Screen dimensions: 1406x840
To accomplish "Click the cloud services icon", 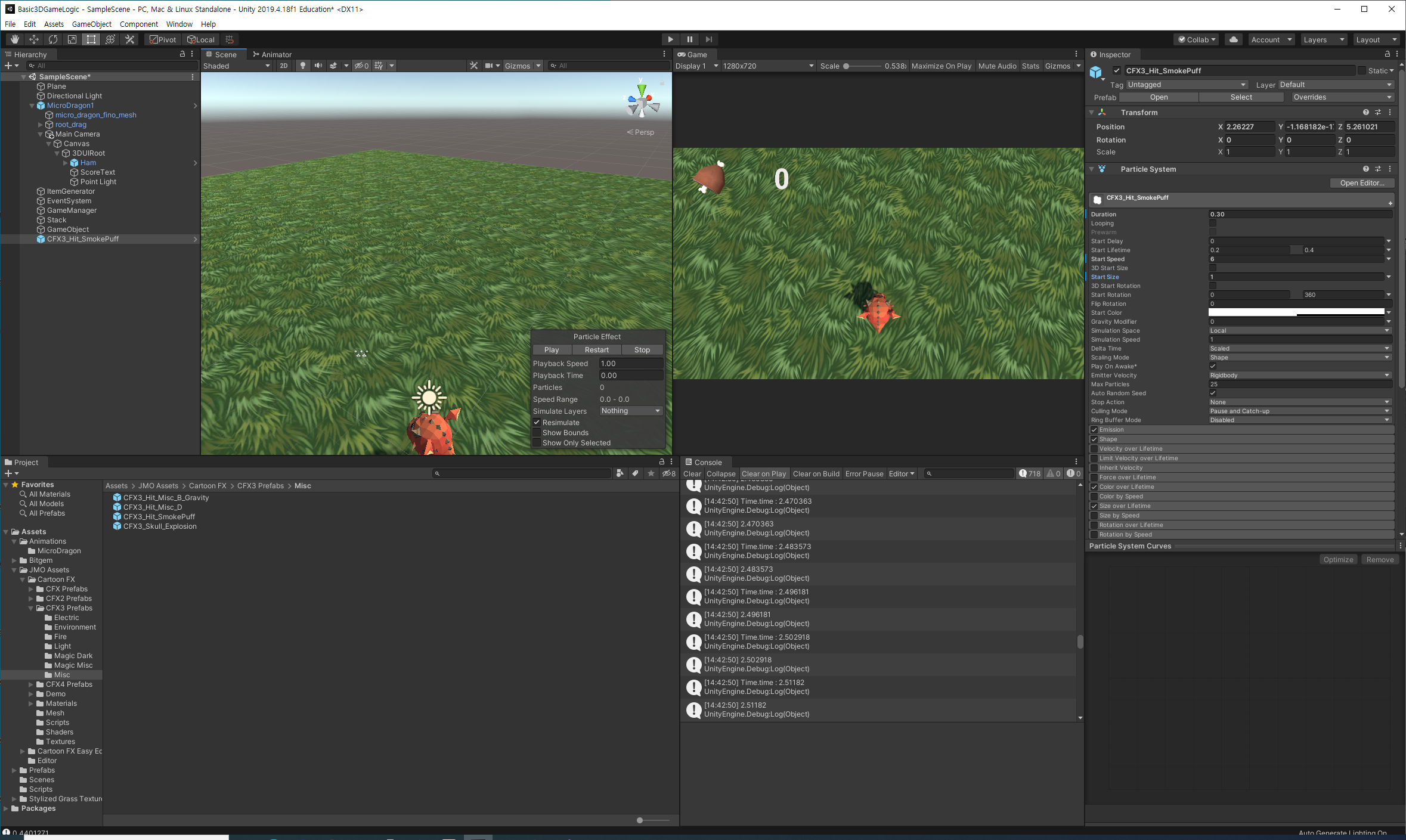I will pos(1233,39).
